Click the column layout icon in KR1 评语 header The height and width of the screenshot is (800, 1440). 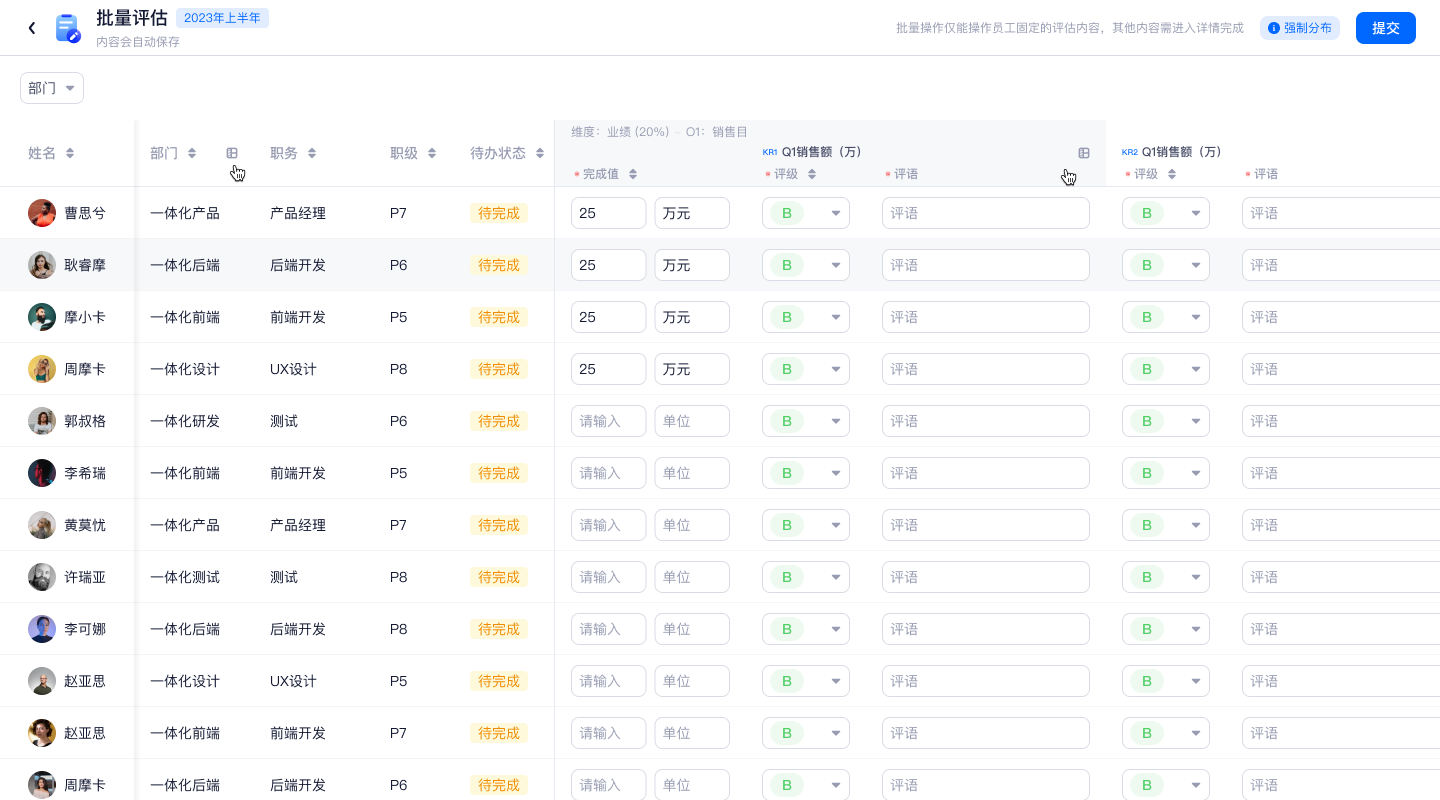1083,153
